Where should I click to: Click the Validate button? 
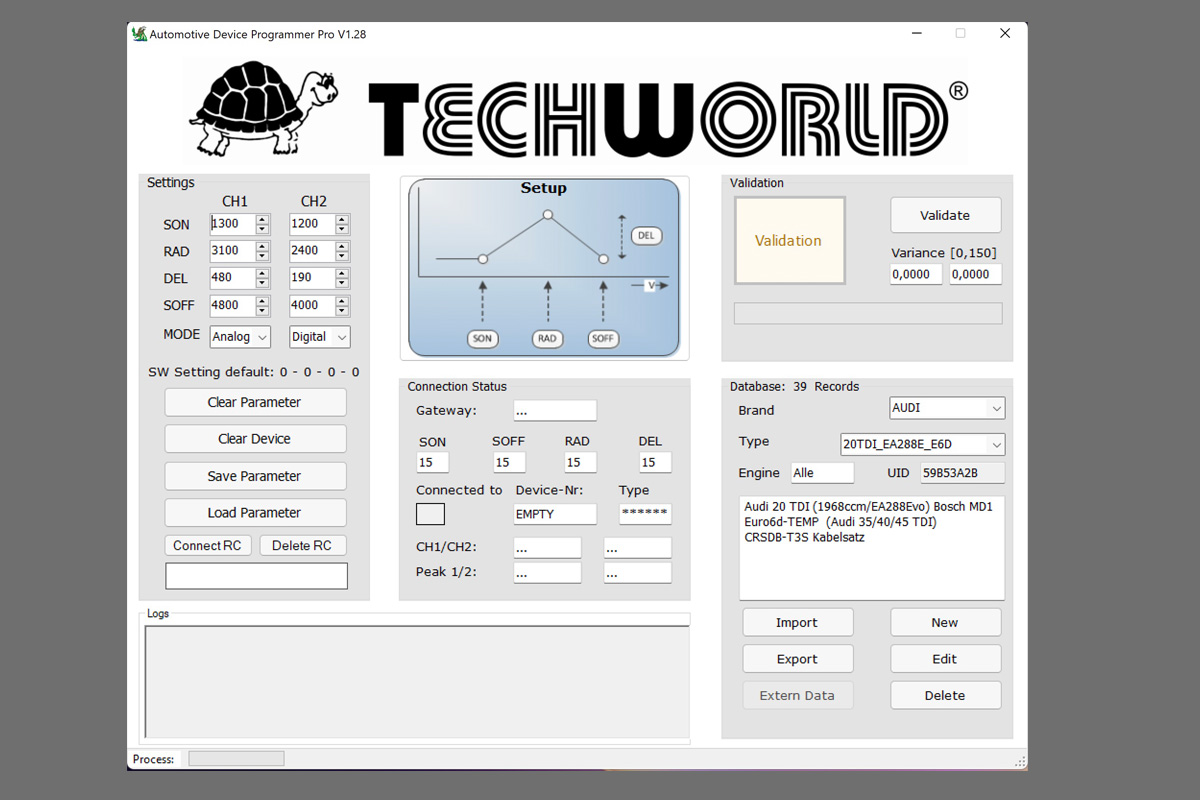click(x=945, y=215)
